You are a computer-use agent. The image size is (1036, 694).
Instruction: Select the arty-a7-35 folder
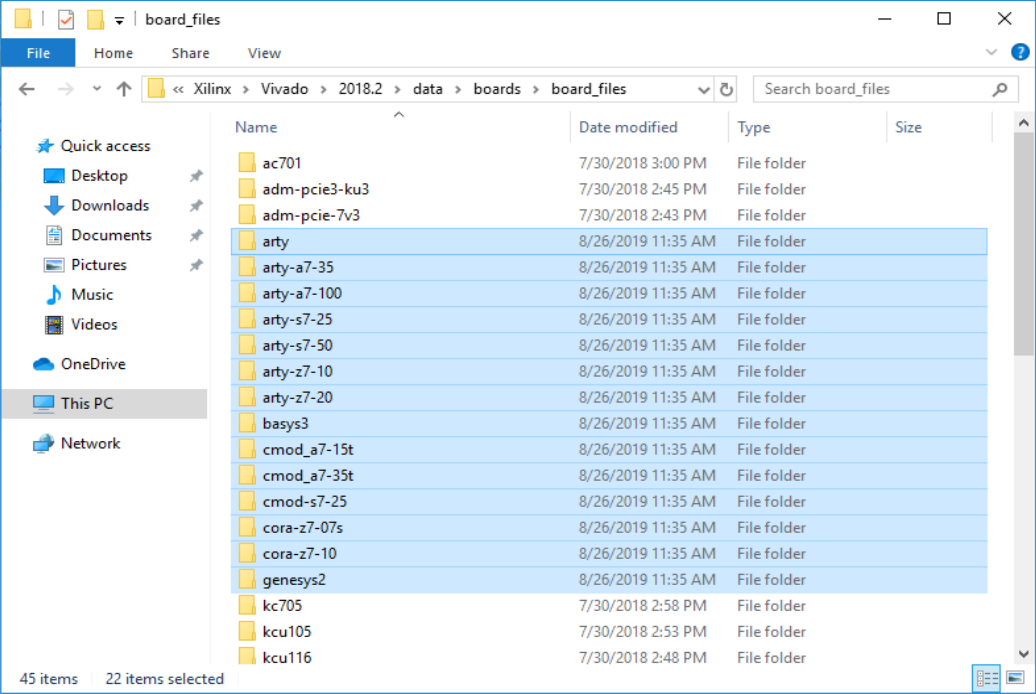pyautogui.click(x=609, y=267)
